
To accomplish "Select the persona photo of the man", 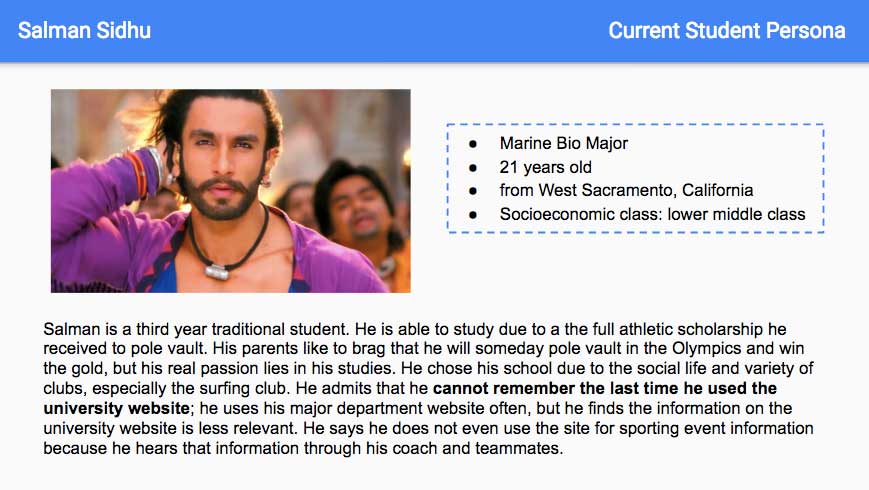I will [x=231, y=191].
